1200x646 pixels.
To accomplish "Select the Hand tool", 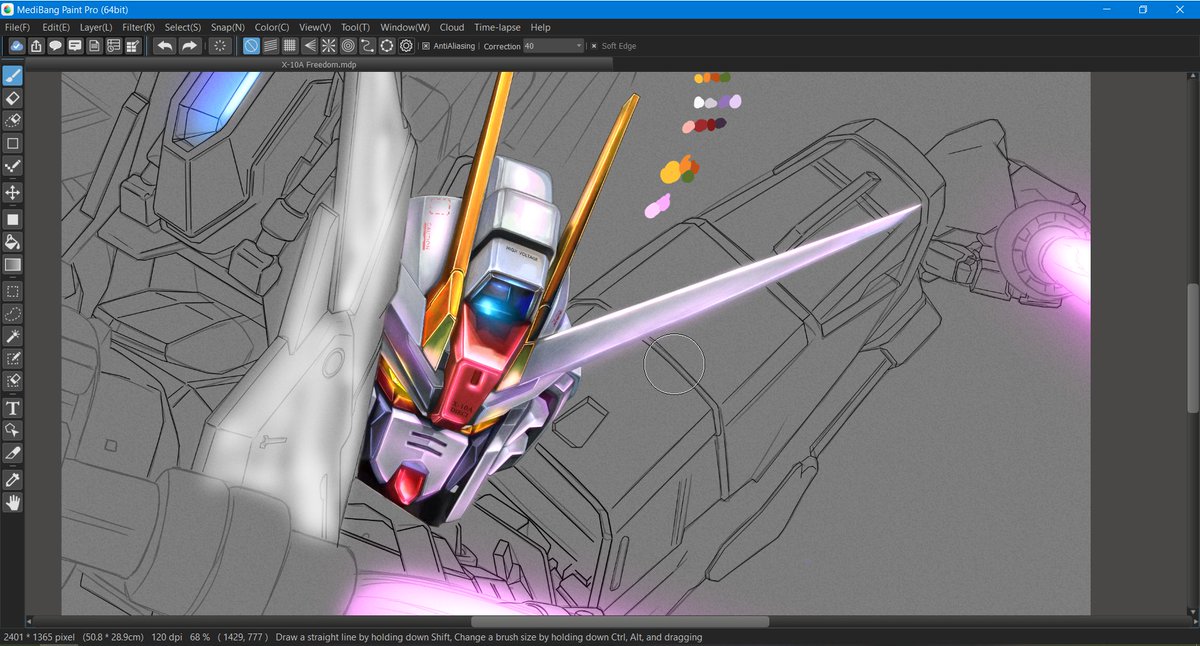I will click(13, 503).
